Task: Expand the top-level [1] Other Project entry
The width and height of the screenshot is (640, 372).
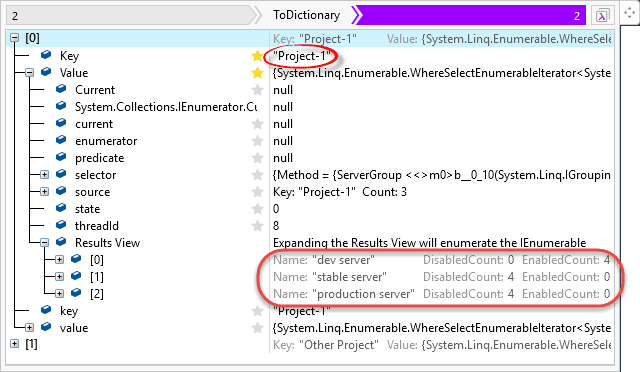Action: [x=15, y=343]
